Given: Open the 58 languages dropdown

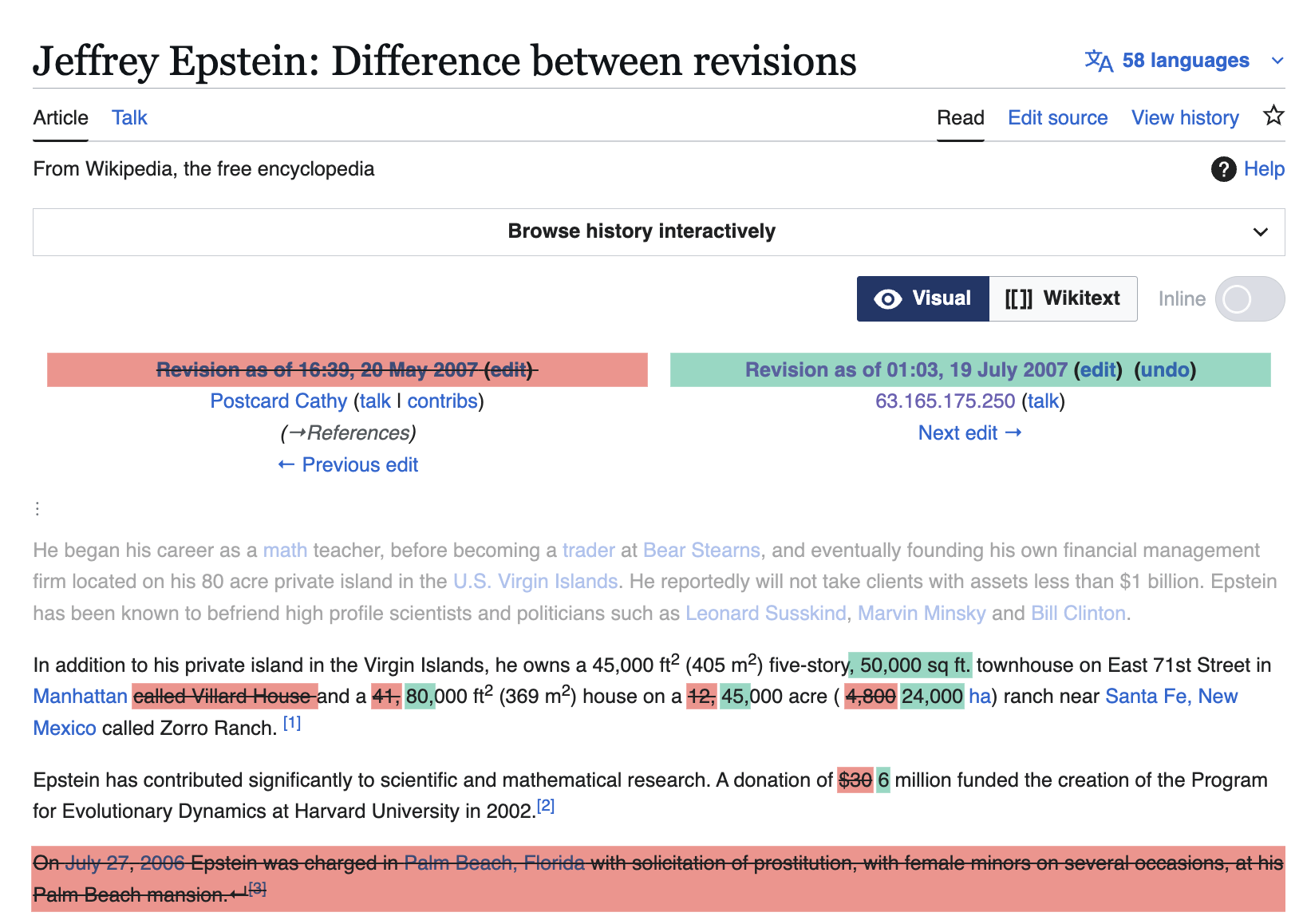Looking at the screenshot, I should click(x=1185, y=61).
